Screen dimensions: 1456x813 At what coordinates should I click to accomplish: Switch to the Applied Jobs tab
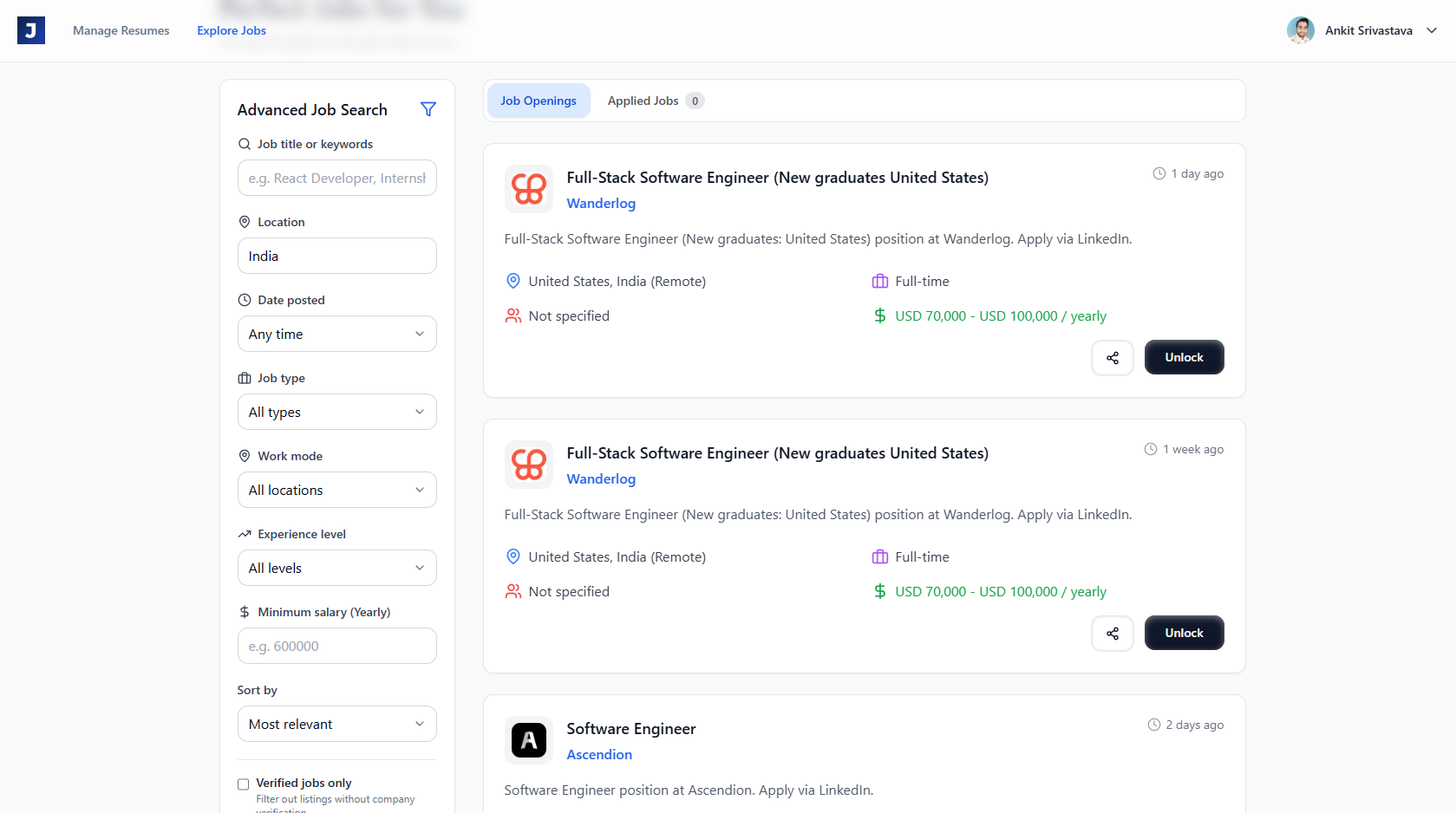[643, 101]
